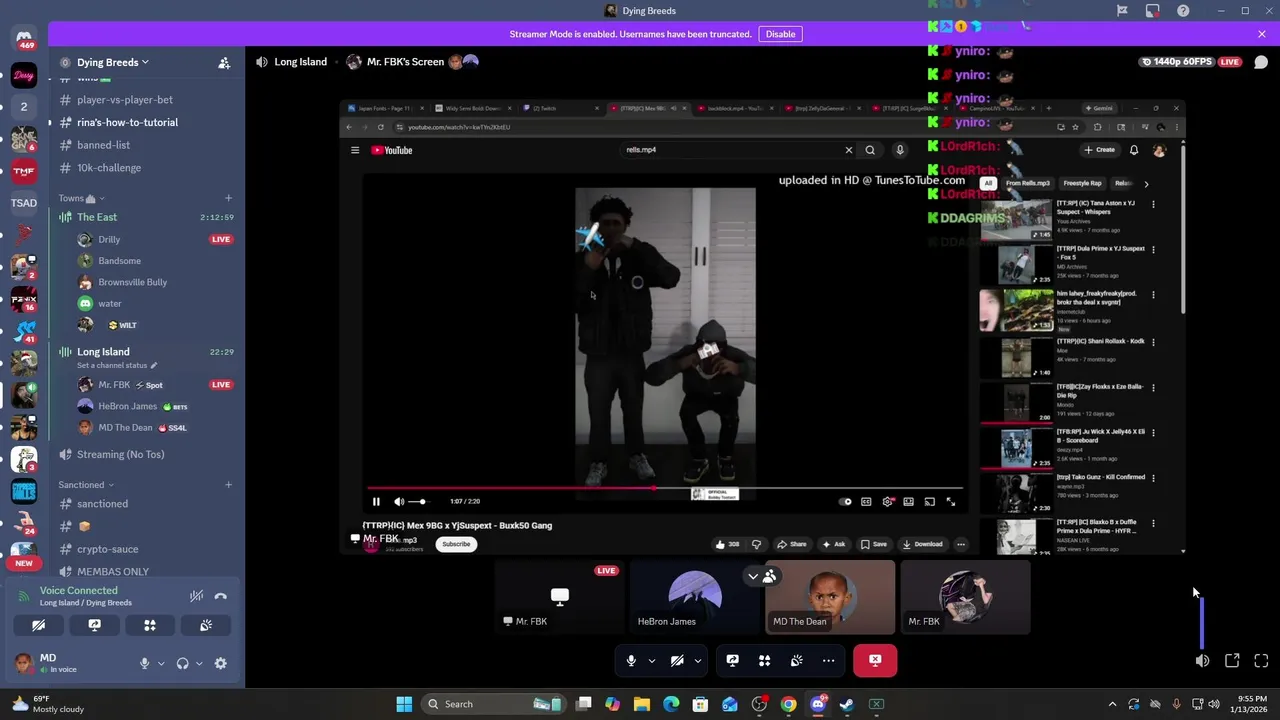Toggle noise suppression icon beside Voice Connected

tap(197, 596)
